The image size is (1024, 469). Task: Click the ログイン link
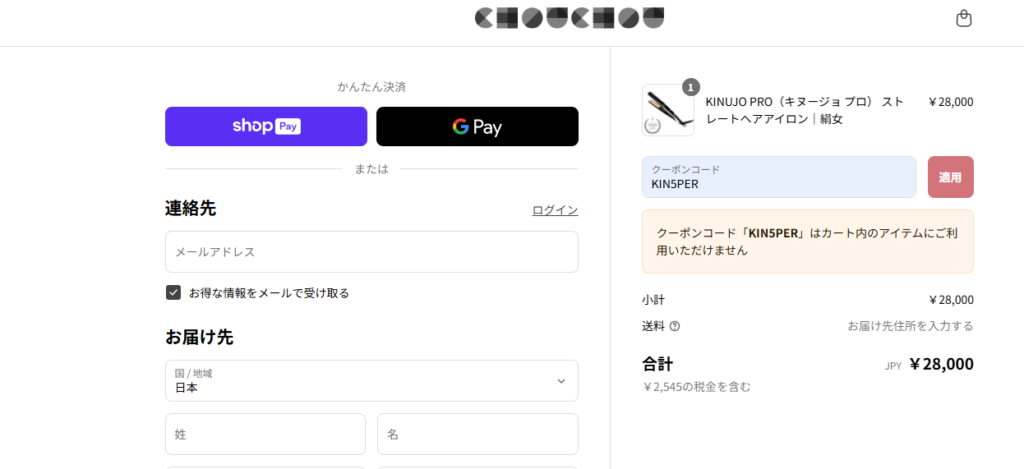pos(555,210)
